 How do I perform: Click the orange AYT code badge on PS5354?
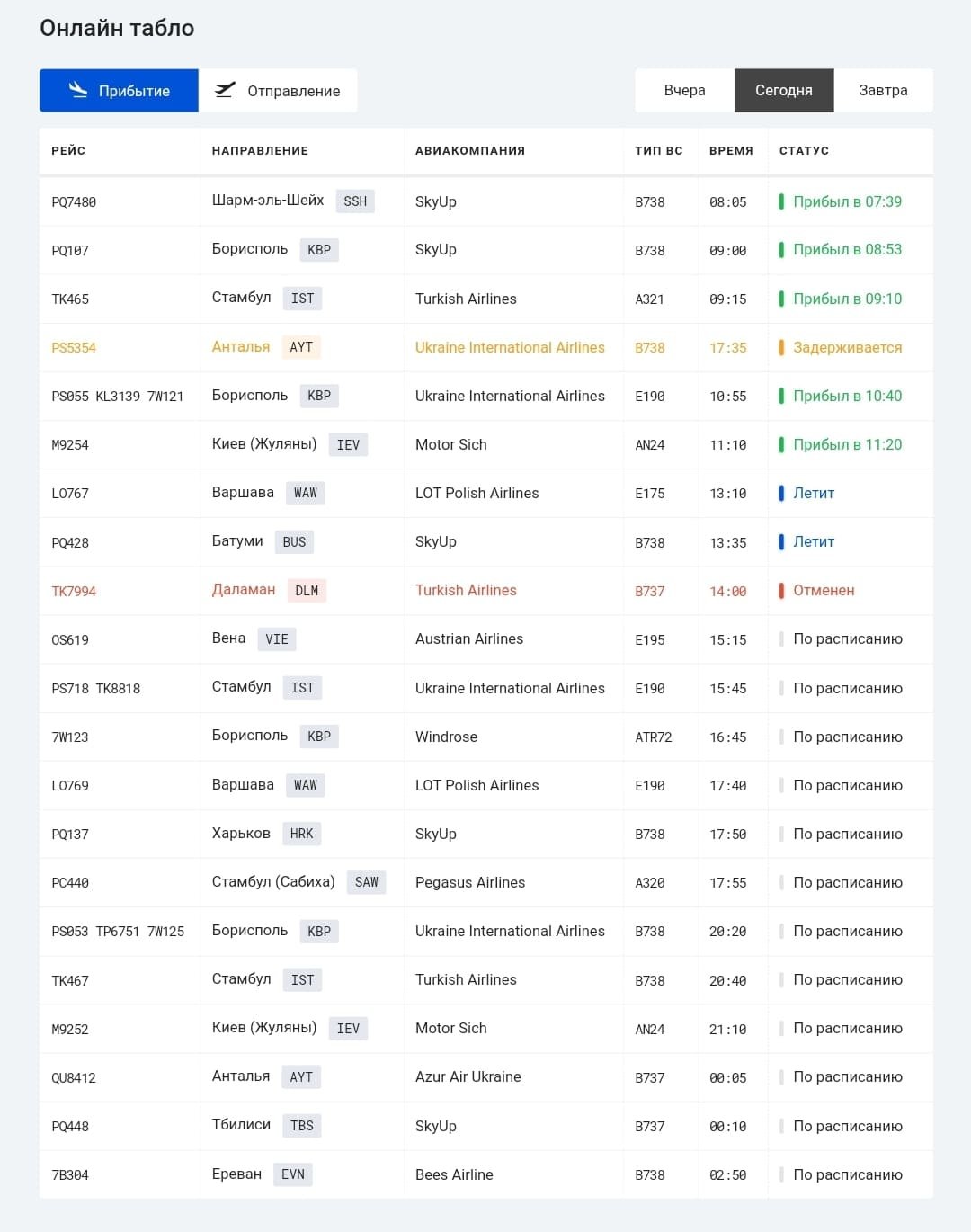pos(301,347)
